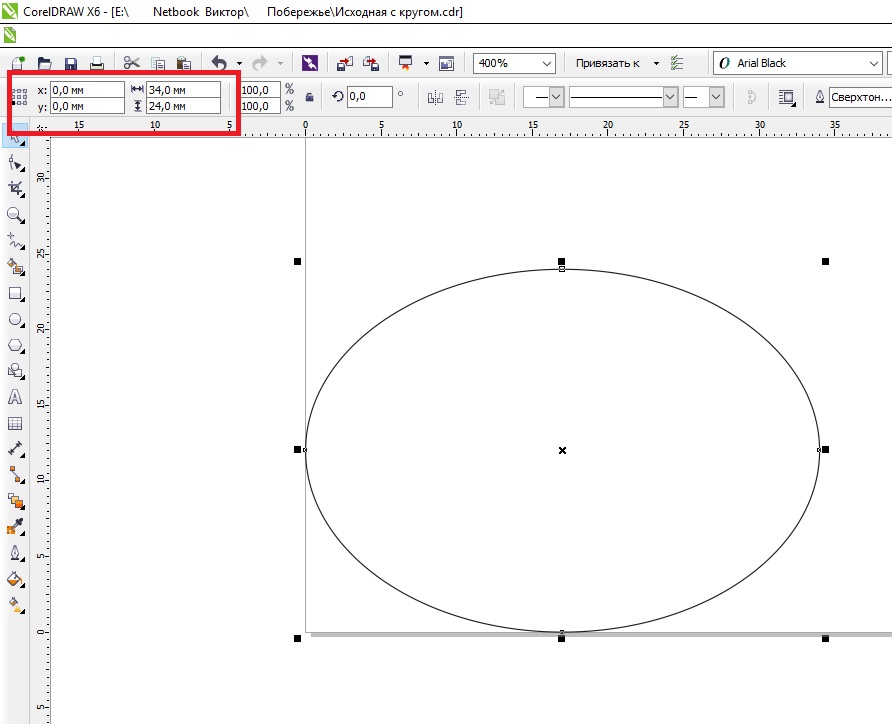Activate the Polygon tool

tap(15, 346)
